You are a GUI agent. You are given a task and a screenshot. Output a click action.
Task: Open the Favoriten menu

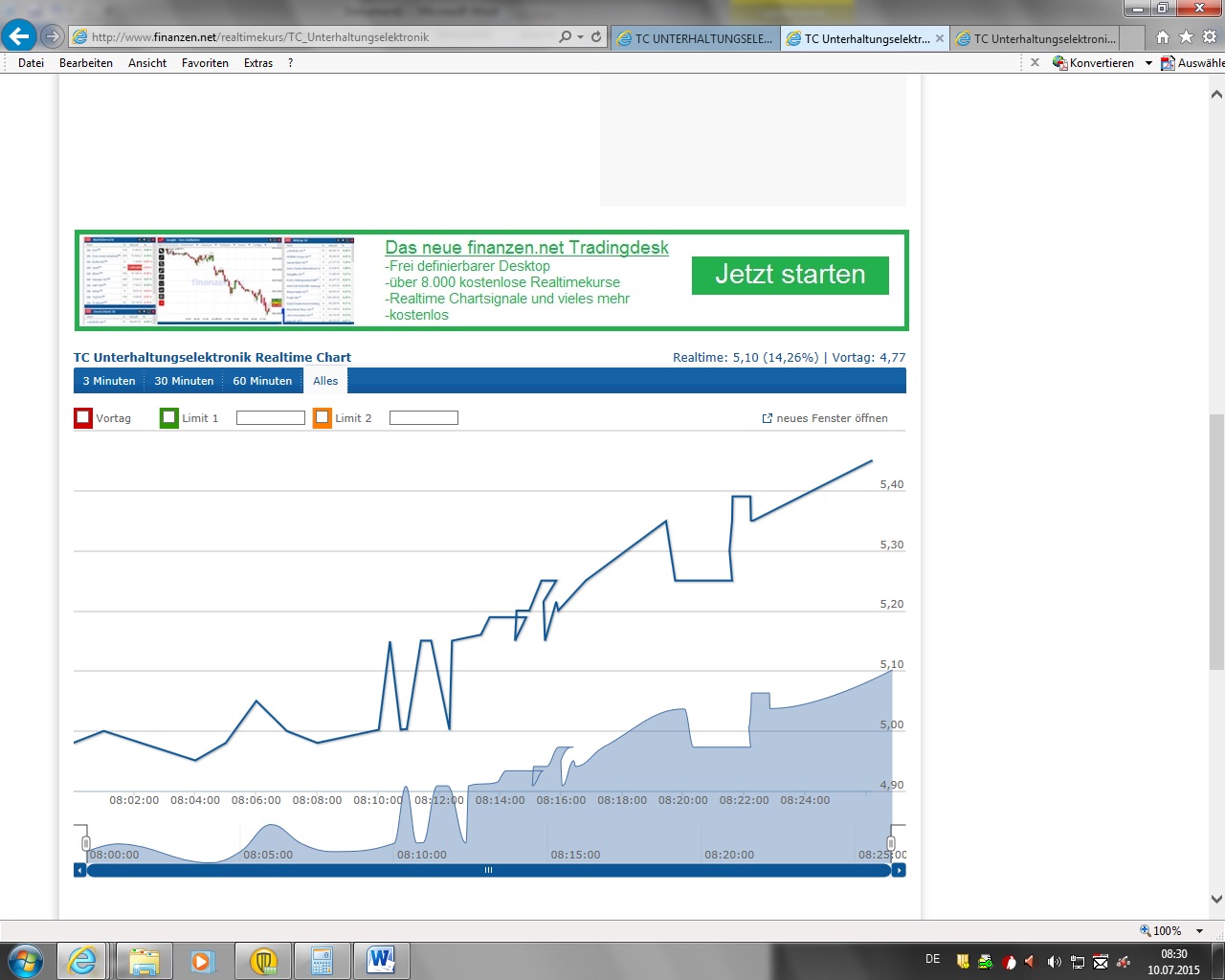pyautogui.click(x=205, y=63)
